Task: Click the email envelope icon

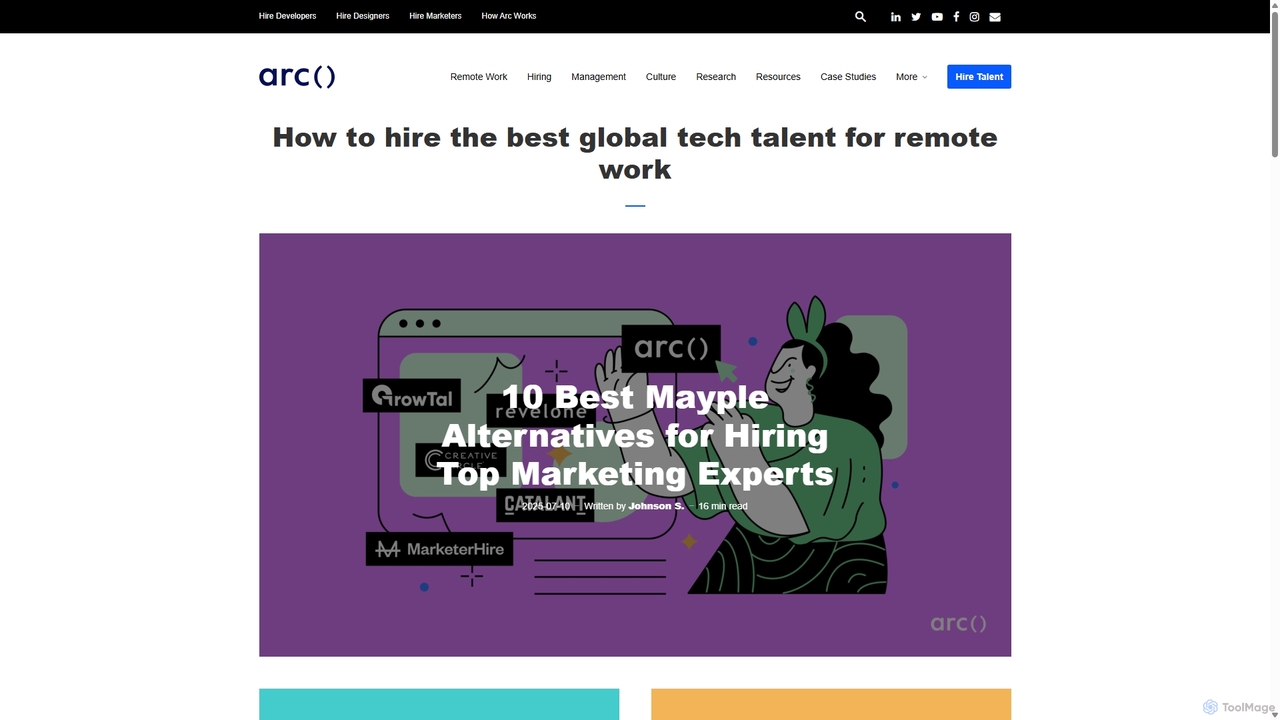Action: [x=994, y=17]
